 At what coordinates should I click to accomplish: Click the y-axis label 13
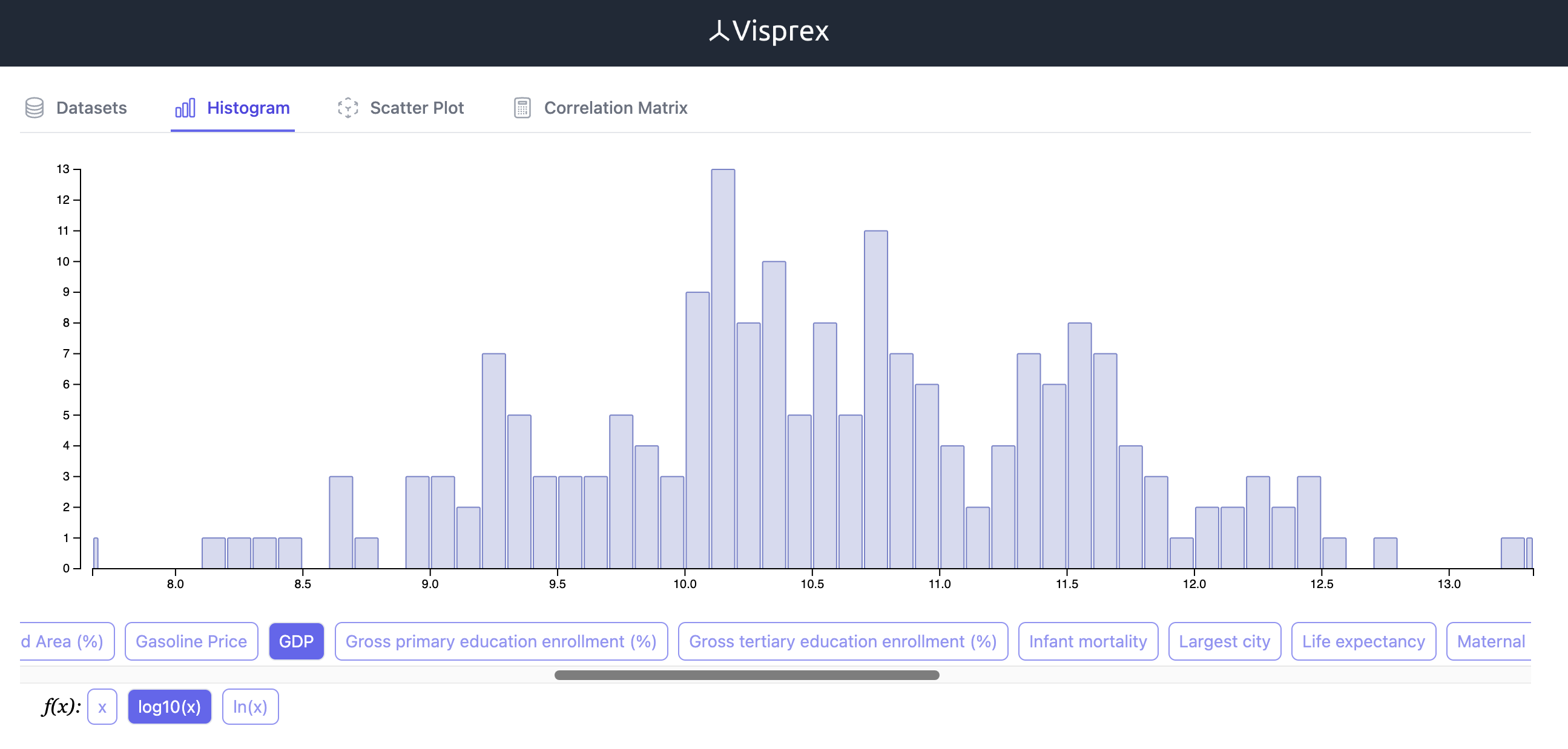pyautogui.click(x=63, y=169)
